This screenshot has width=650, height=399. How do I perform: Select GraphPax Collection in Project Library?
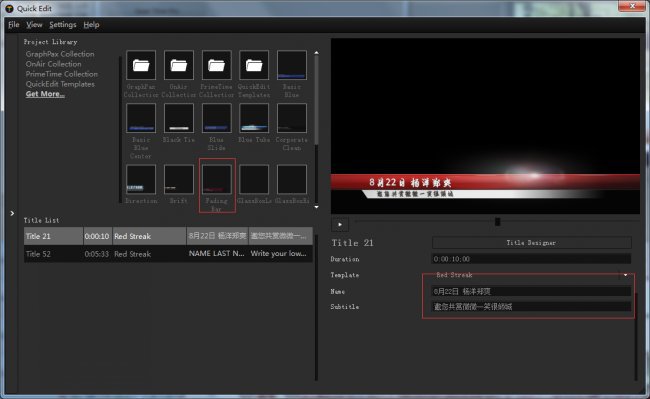click(60, 54)
